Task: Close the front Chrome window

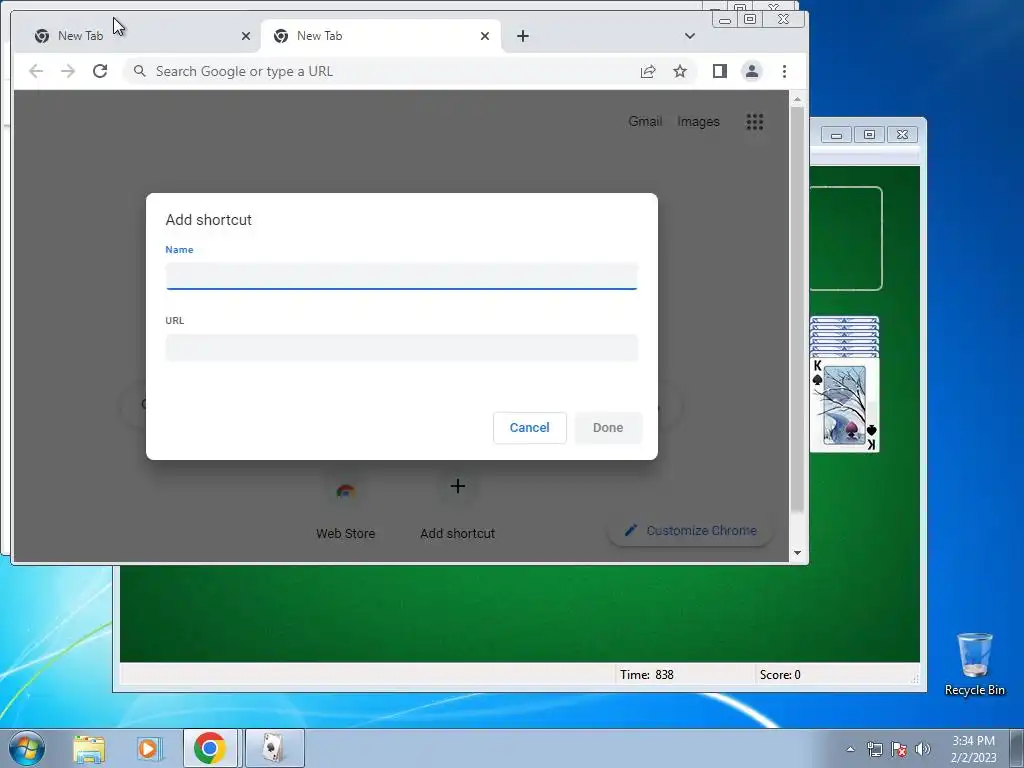Action: tap(783, 20)
